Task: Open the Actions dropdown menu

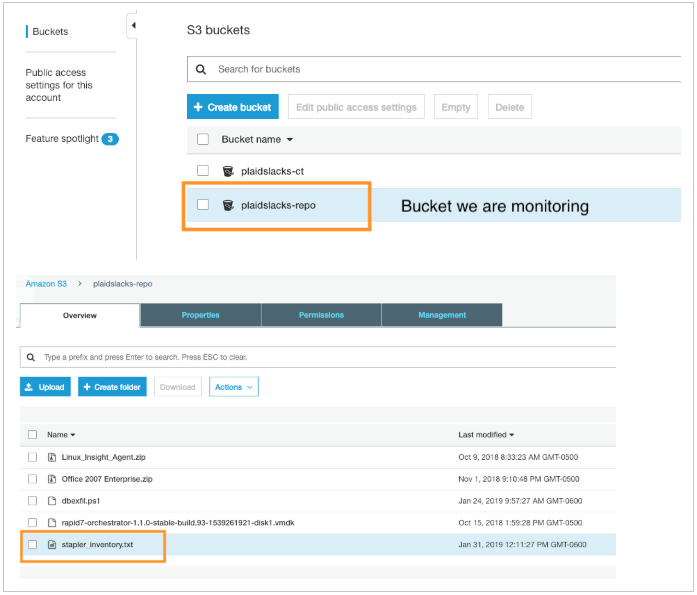Action: click(233, 387)
